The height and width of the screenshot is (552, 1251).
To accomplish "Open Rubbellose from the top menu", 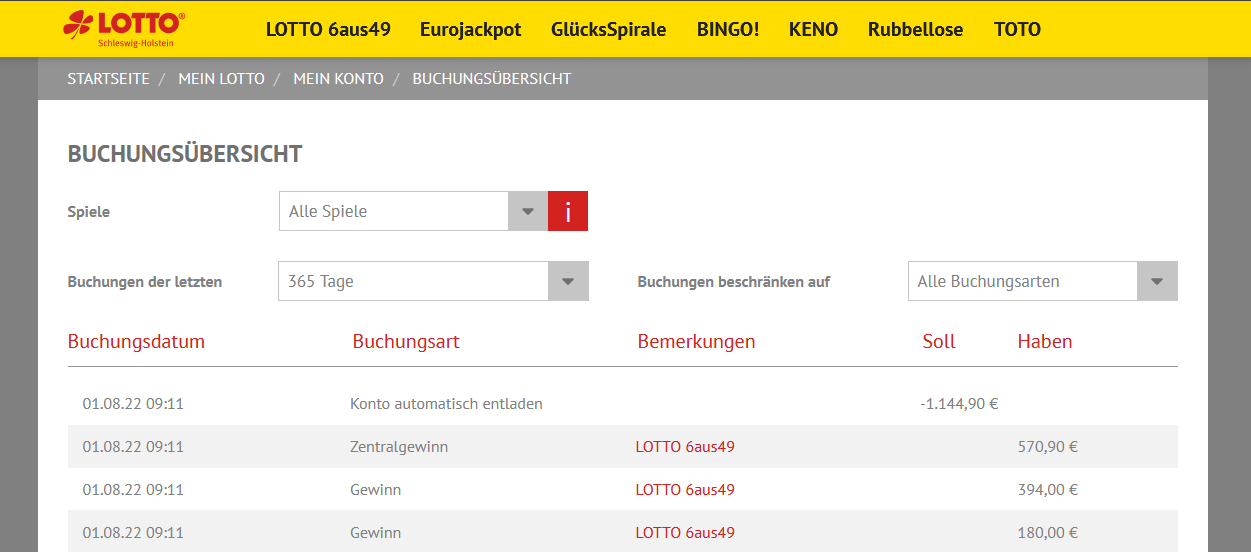I will (915, 29).
